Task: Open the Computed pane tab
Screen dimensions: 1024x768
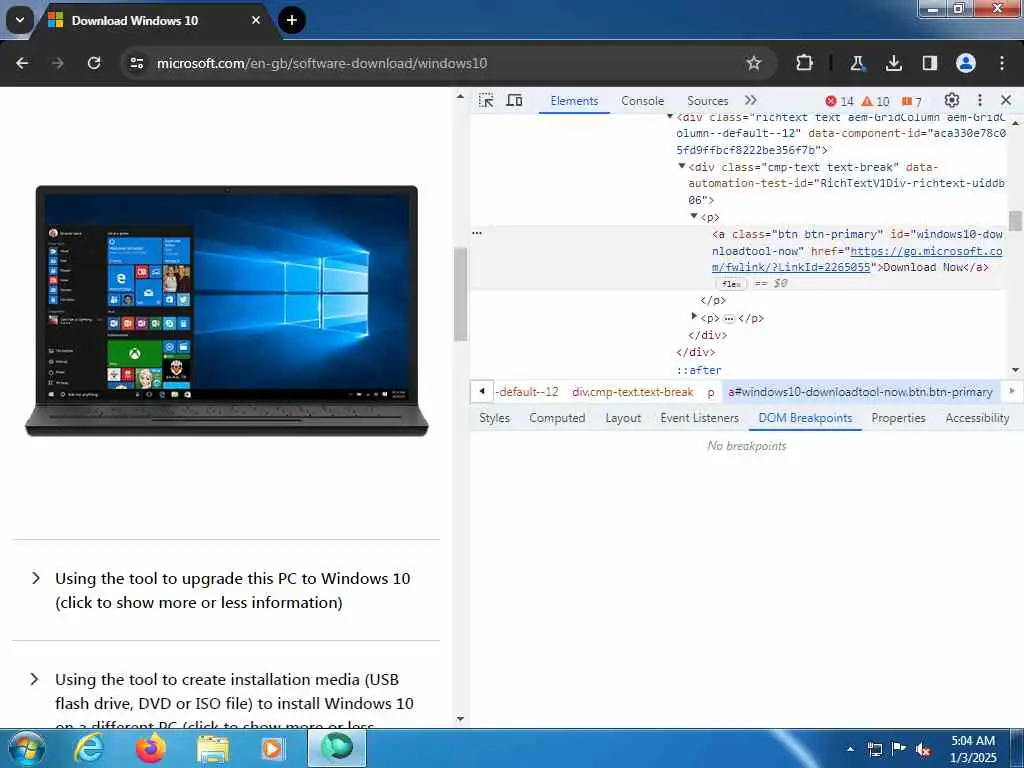Action: pyautogui.click(x=557, y=418)
